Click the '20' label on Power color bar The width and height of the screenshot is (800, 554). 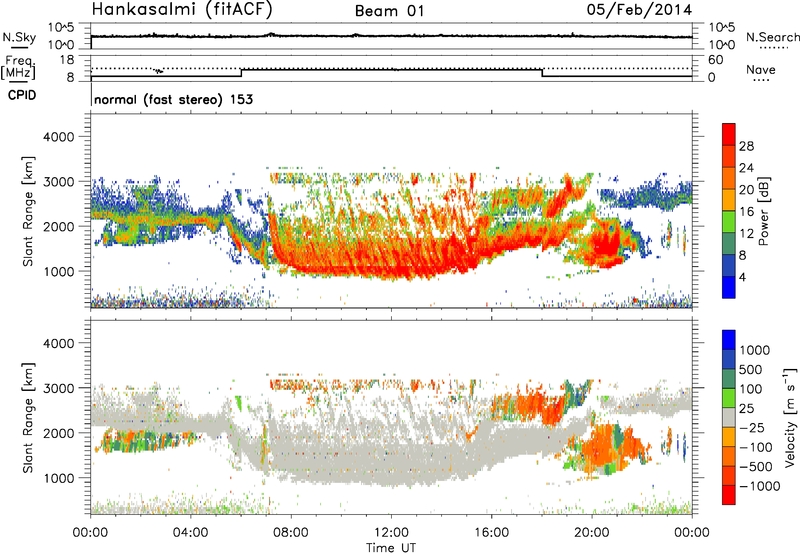[746, 190]
